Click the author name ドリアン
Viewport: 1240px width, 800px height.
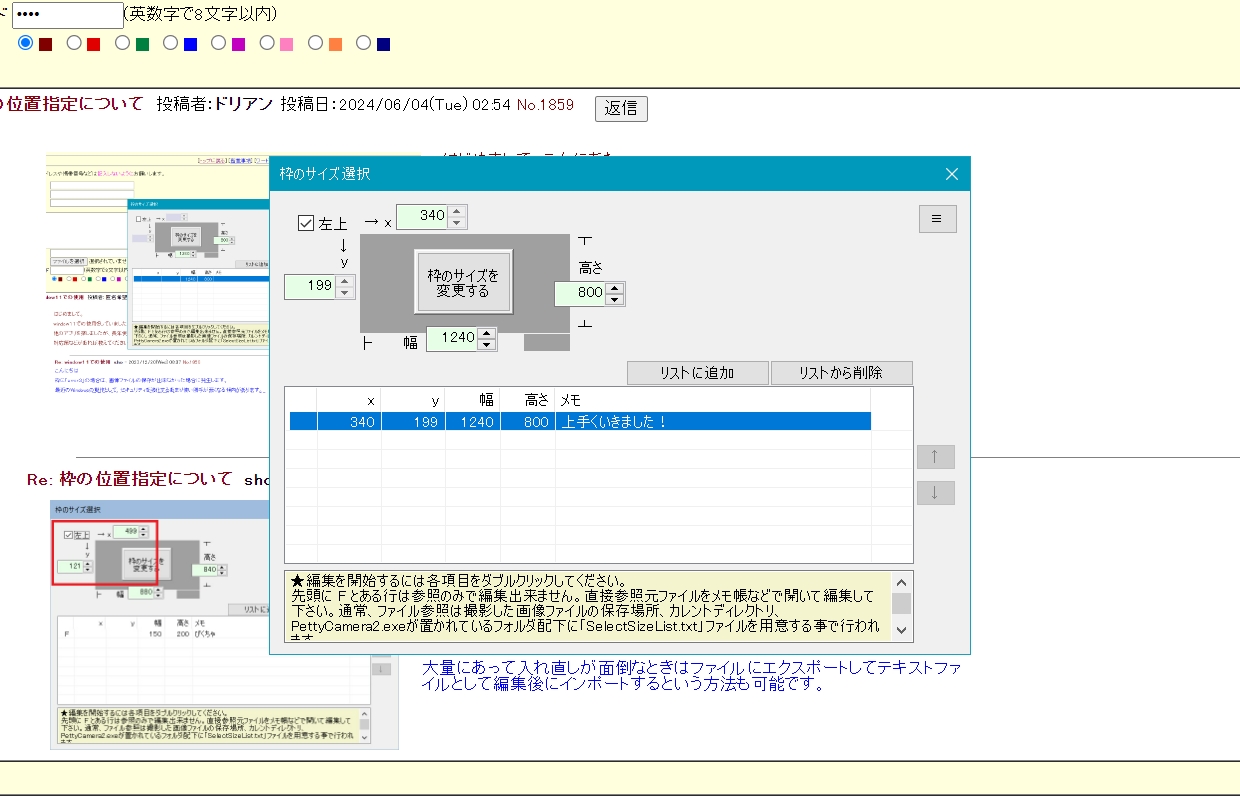coord(244,104)
